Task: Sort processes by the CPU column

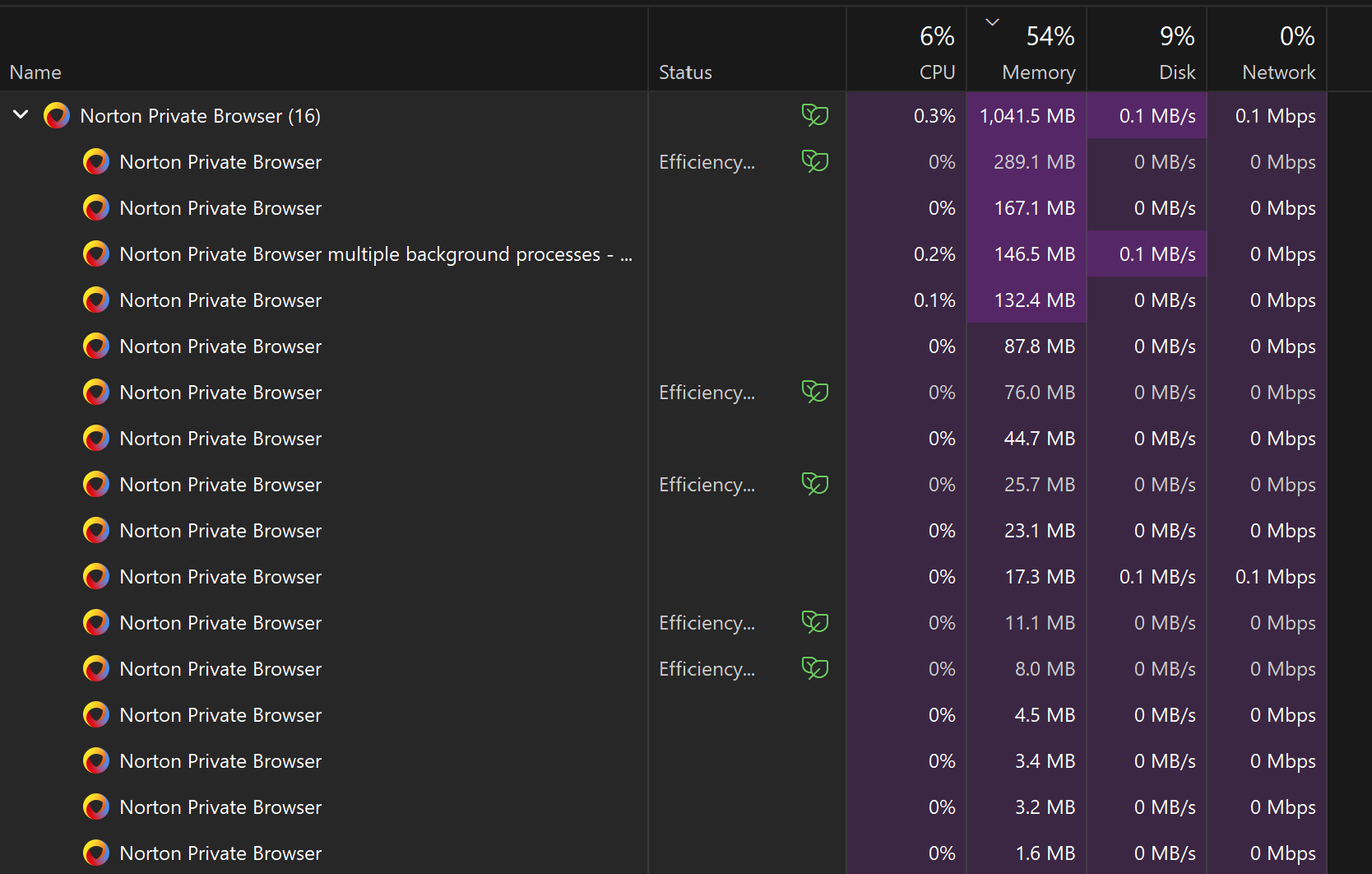Action: click(906, 49)
